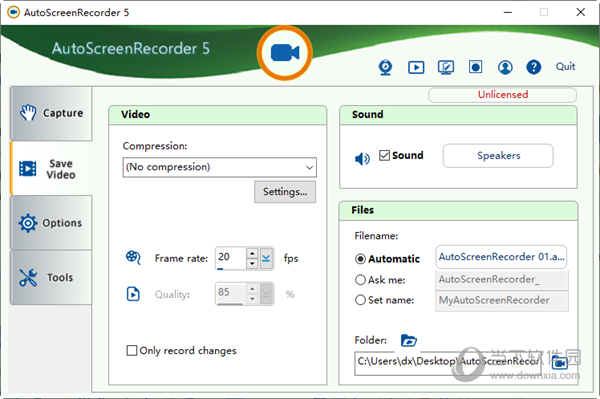This screenshot has height=399, width=600.
Task: Open the screen annotation editor icon
Action: (x=446, y=67)
